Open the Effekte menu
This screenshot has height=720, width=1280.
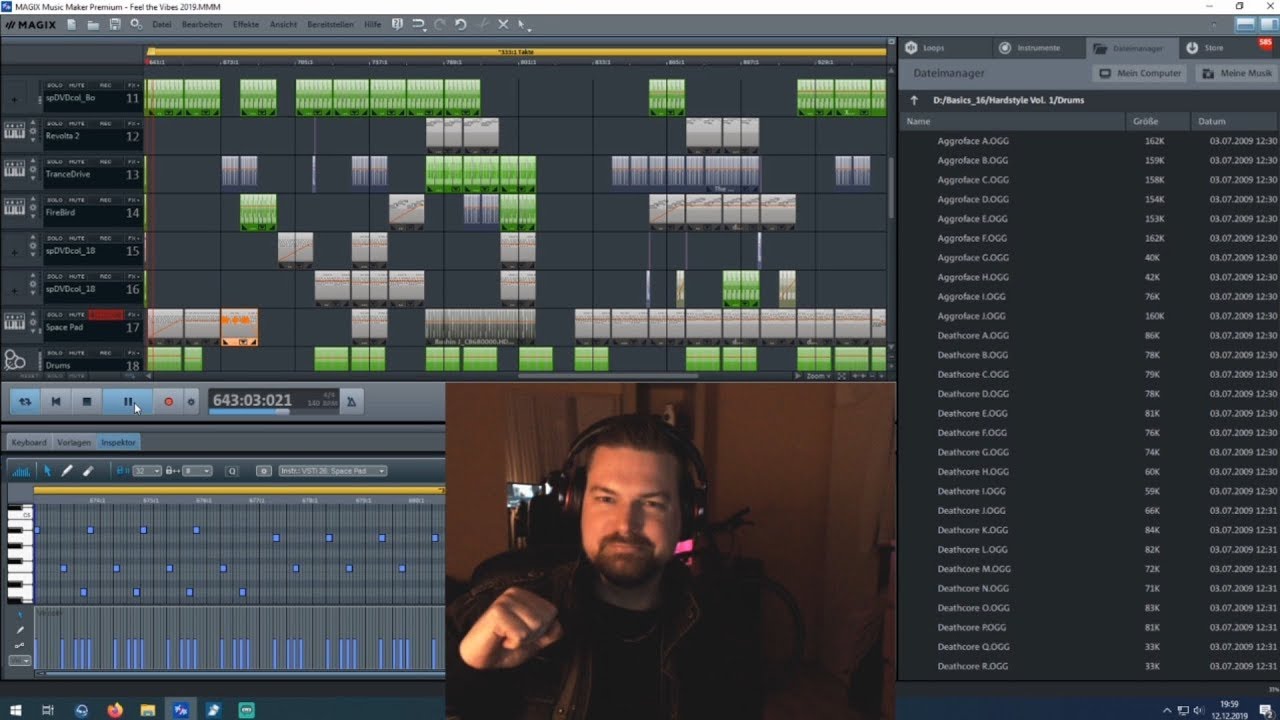coord(246,24)
